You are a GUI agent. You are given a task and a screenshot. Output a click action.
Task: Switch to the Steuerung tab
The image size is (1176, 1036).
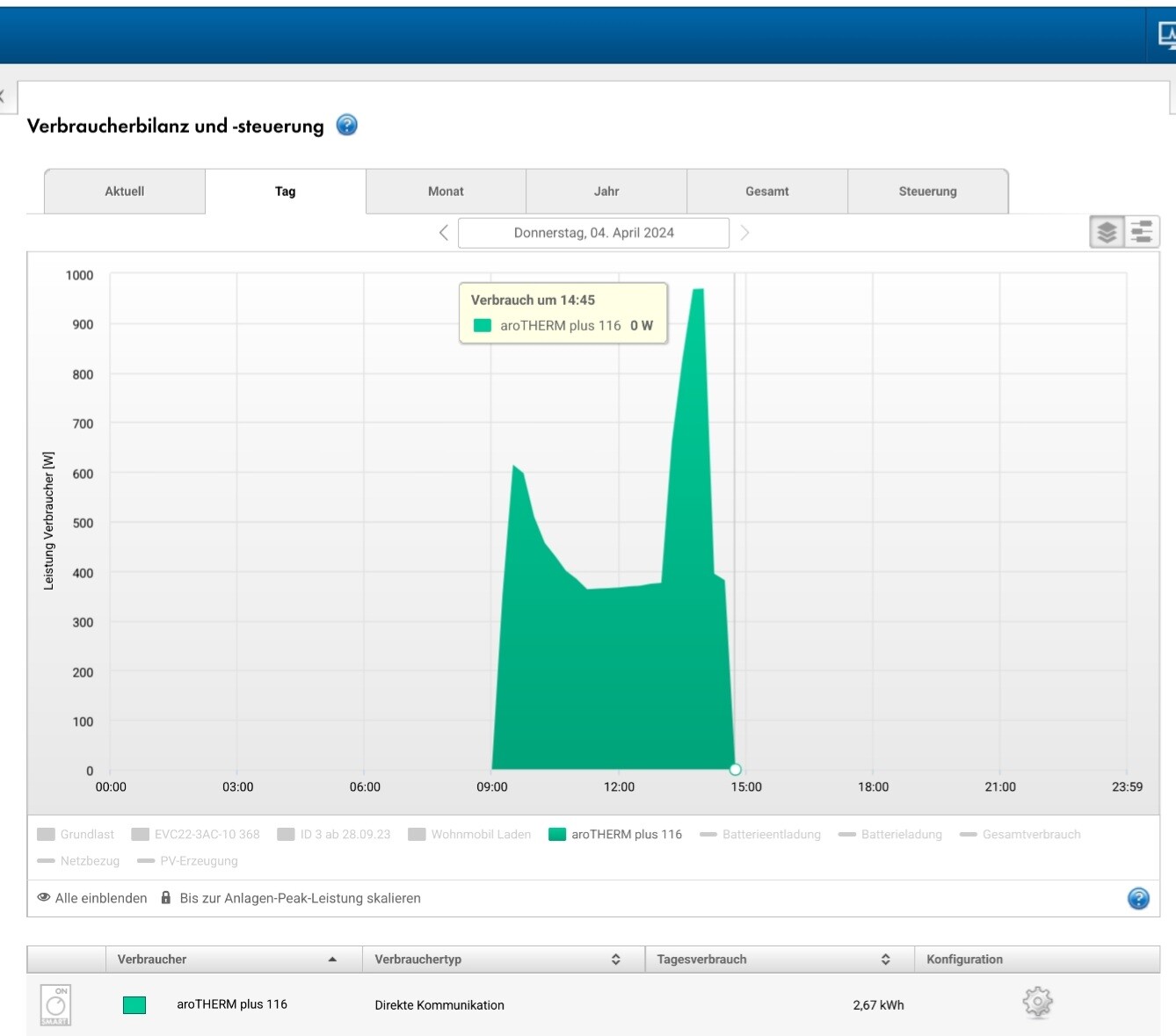[x=927, y=192]
